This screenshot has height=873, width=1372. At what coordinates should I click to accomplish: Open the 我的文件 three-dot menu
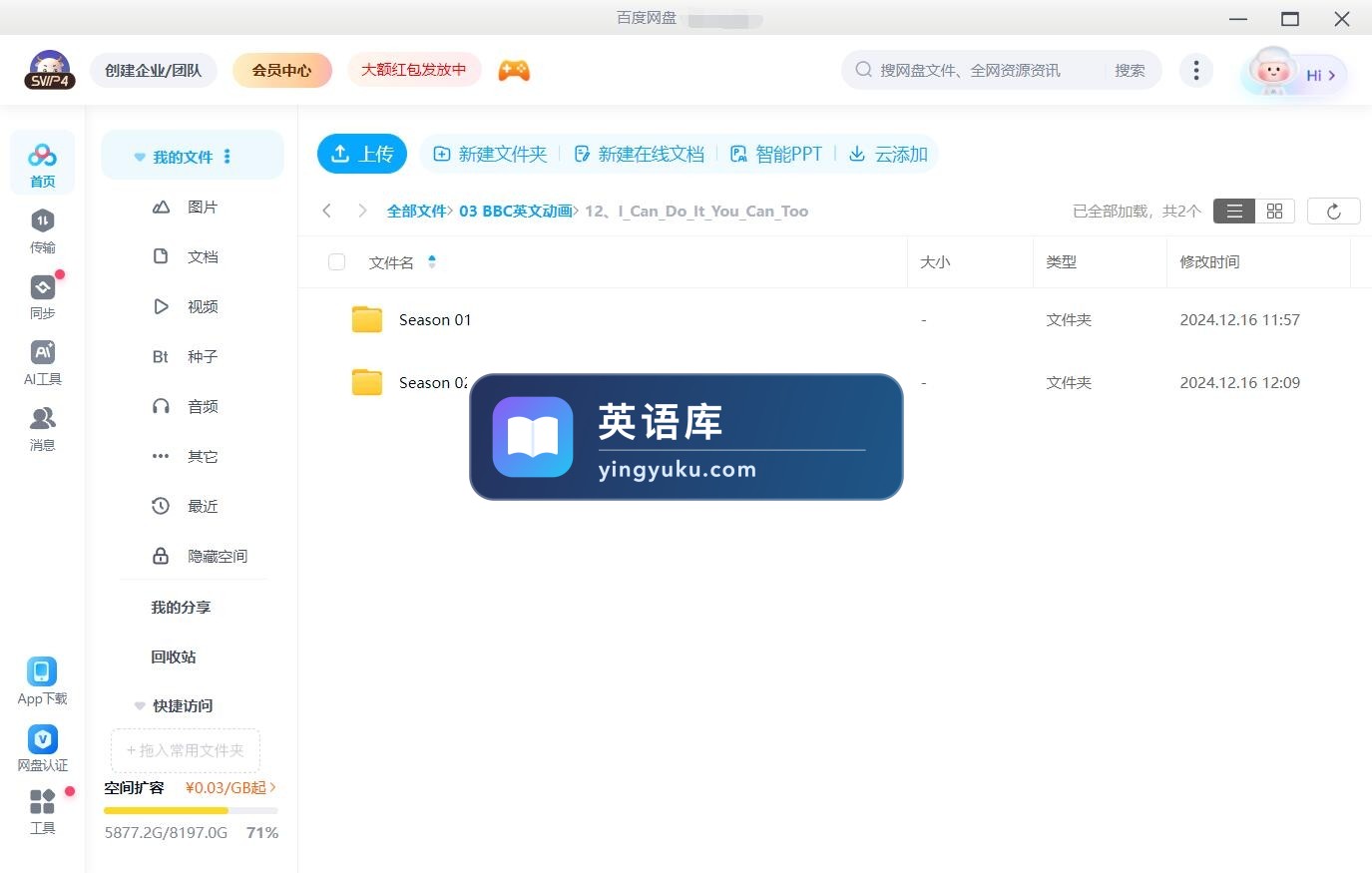228,156
